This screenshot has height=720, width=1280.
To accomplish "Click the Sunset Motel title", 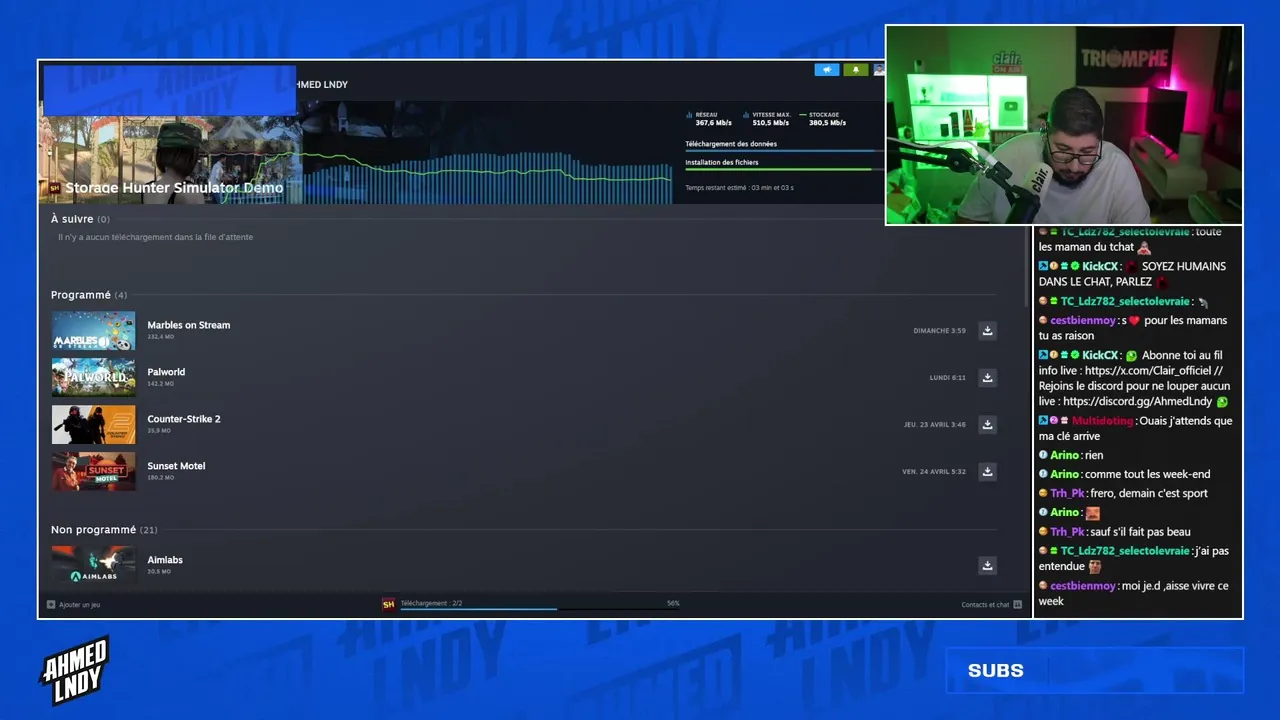I will coord(176,466).
